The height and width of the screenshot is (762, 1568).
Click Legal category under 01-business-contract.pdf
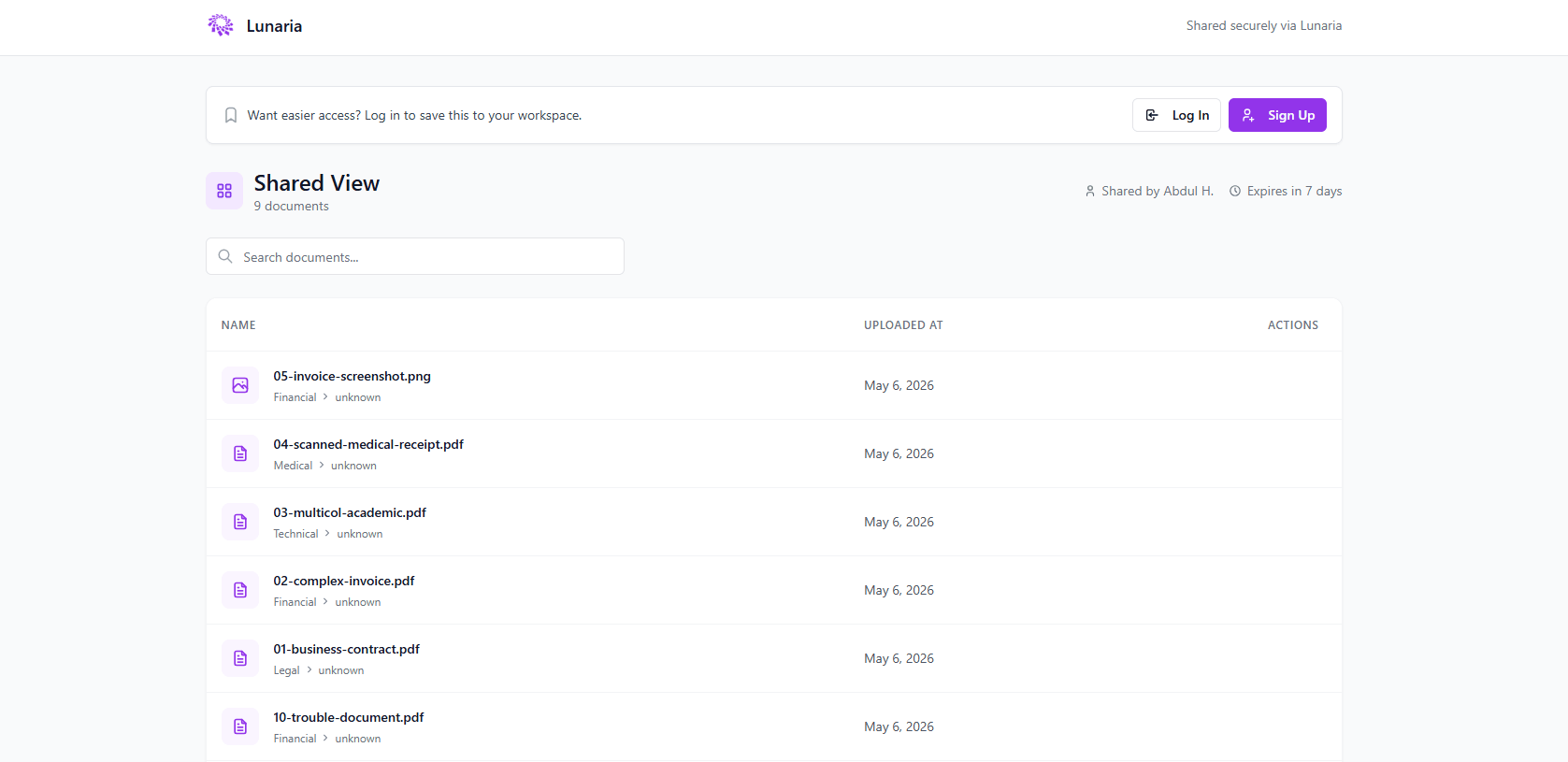[x=286, y=670]
